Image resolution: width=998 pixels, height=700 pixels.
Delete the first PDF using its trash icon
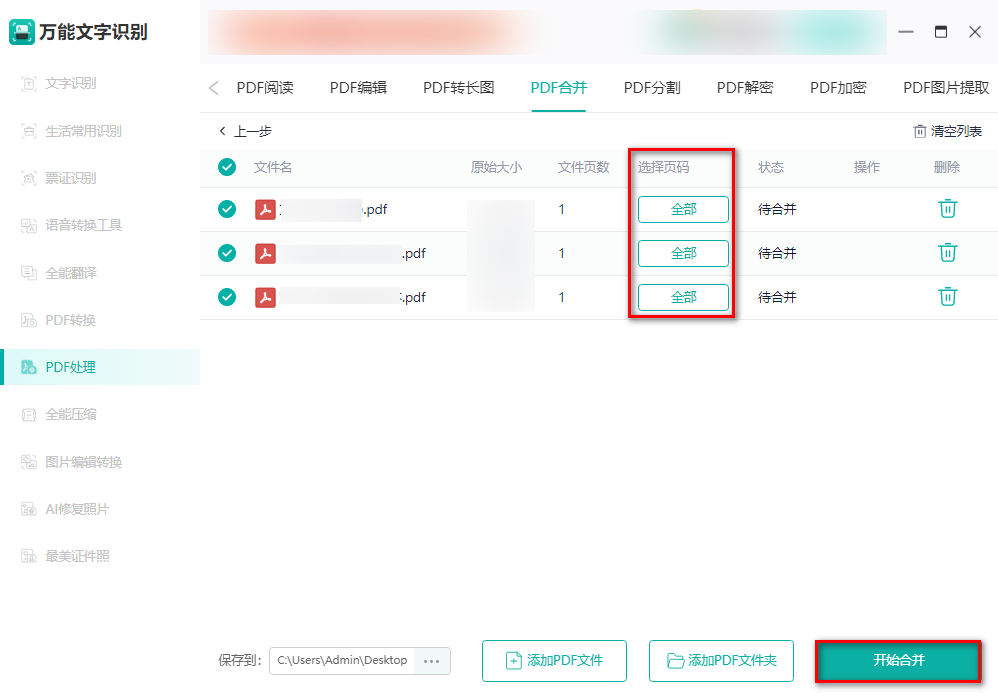tap(946, 209)
